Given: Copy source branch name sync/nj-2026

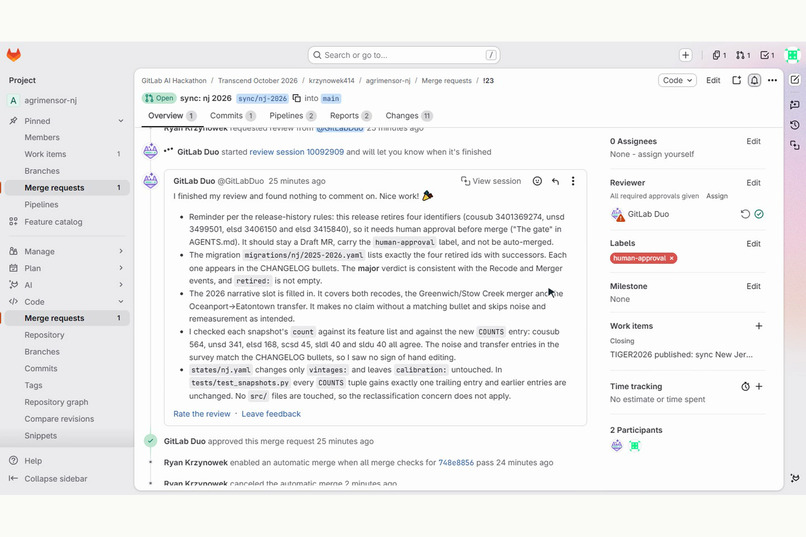Looking at the screenshot, I should coord(297,98).
